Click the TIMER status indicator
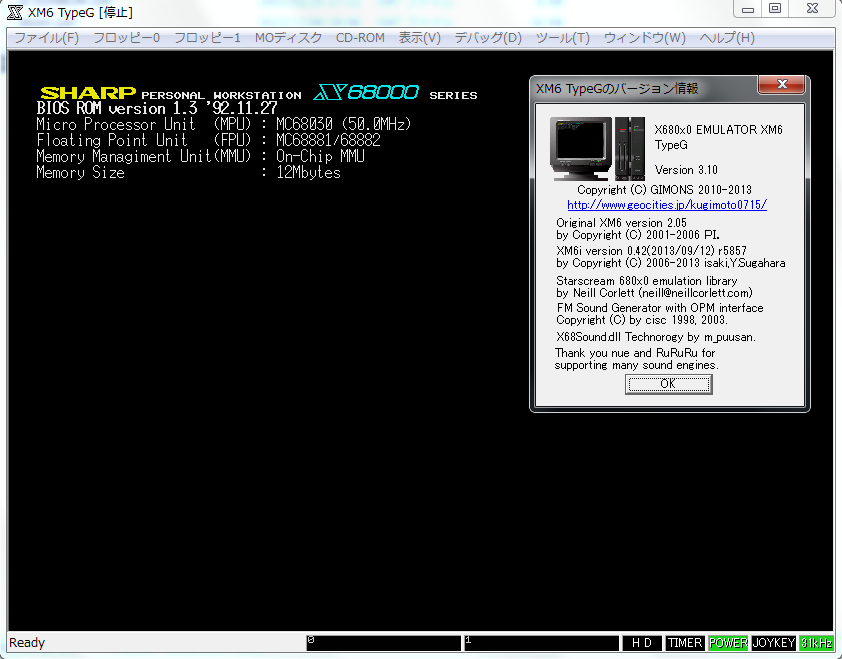Screen dimensions: 842x659 (x=685, y=643)
